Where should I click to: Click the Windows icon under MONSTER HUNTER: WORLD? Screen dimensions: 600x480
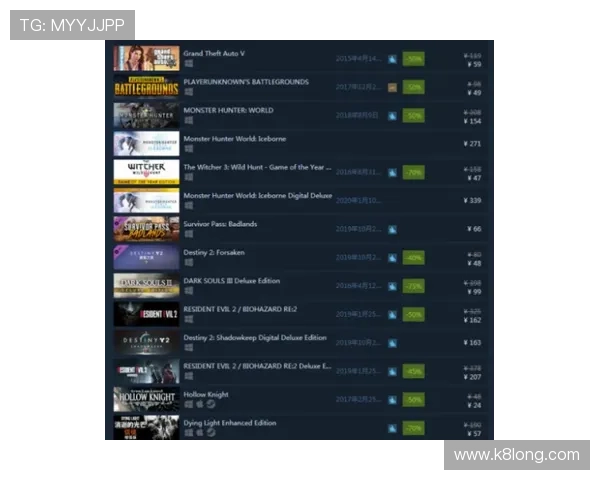pyautogui.click(x=188, y=121)
